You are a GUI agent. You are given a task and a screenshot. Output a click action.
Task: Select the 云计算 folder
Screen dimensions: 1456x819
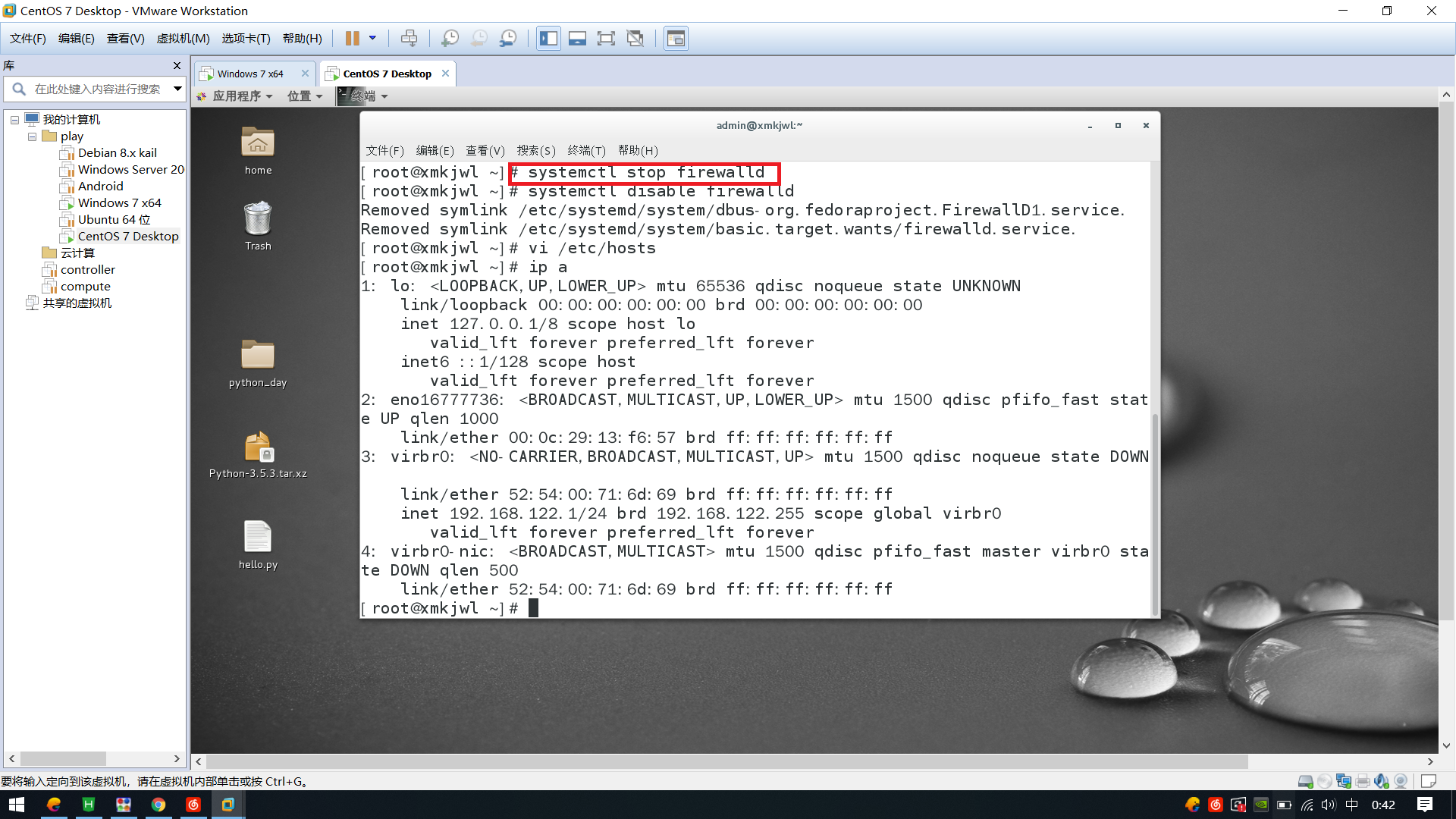tap(77, 253)
